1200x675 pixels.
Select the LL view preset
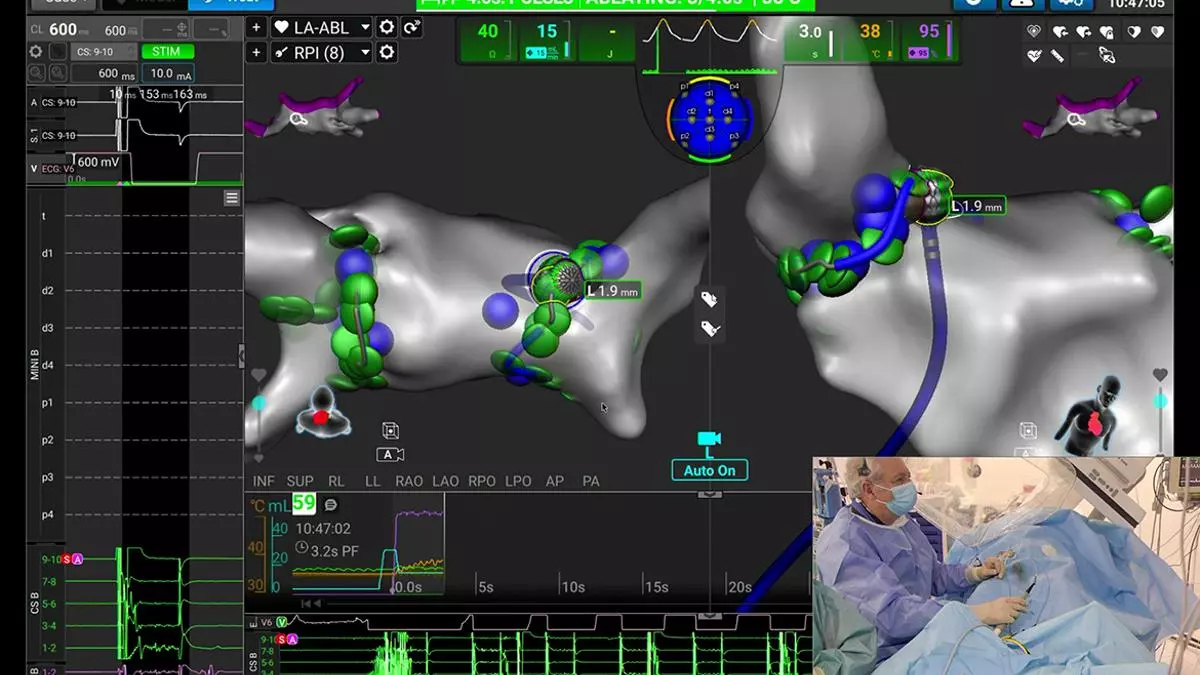372,481
